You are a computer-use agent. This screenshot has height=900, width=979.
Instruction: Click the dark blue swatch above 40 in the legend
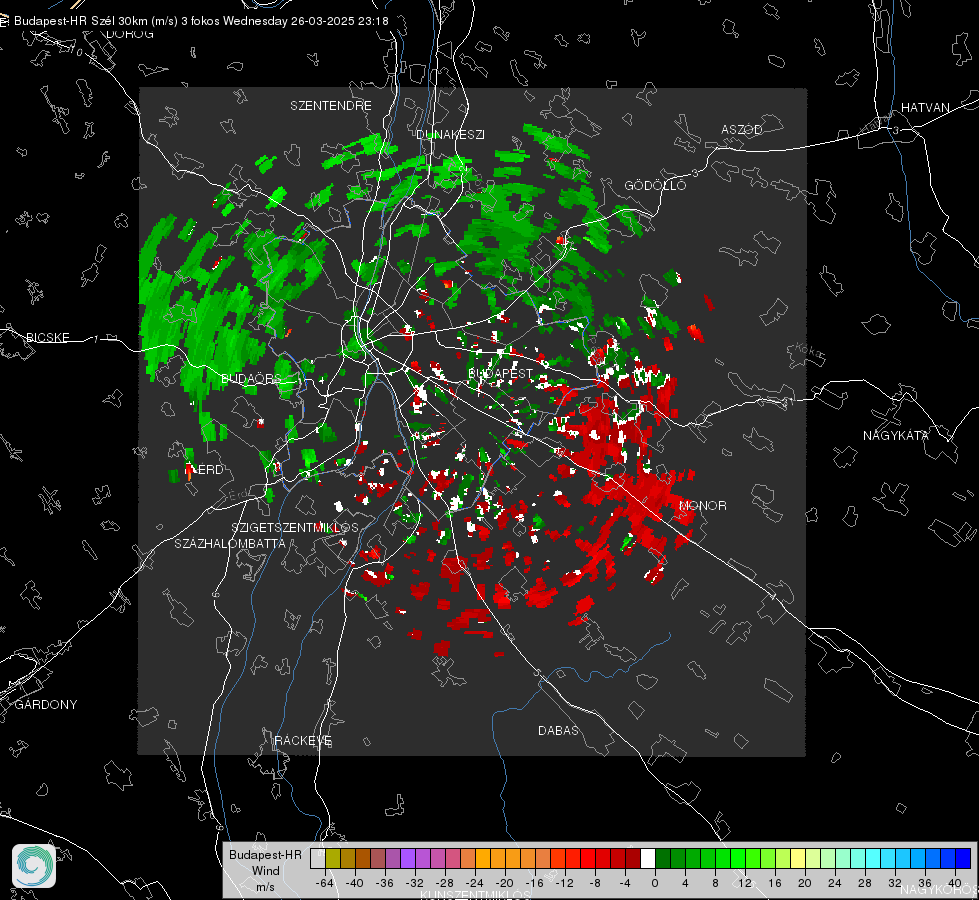tap(963, 858)
